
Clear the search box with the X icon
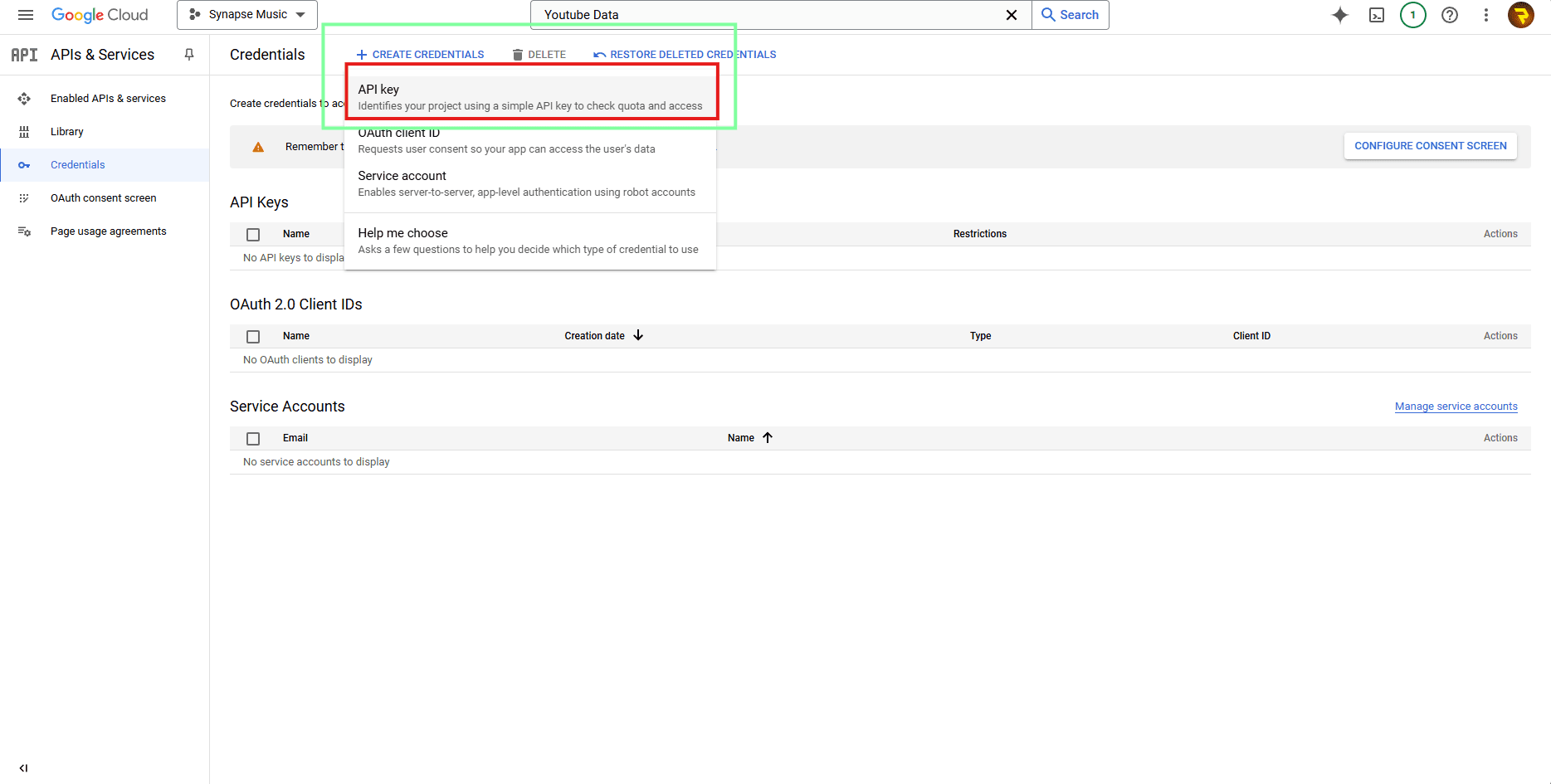1012,15
